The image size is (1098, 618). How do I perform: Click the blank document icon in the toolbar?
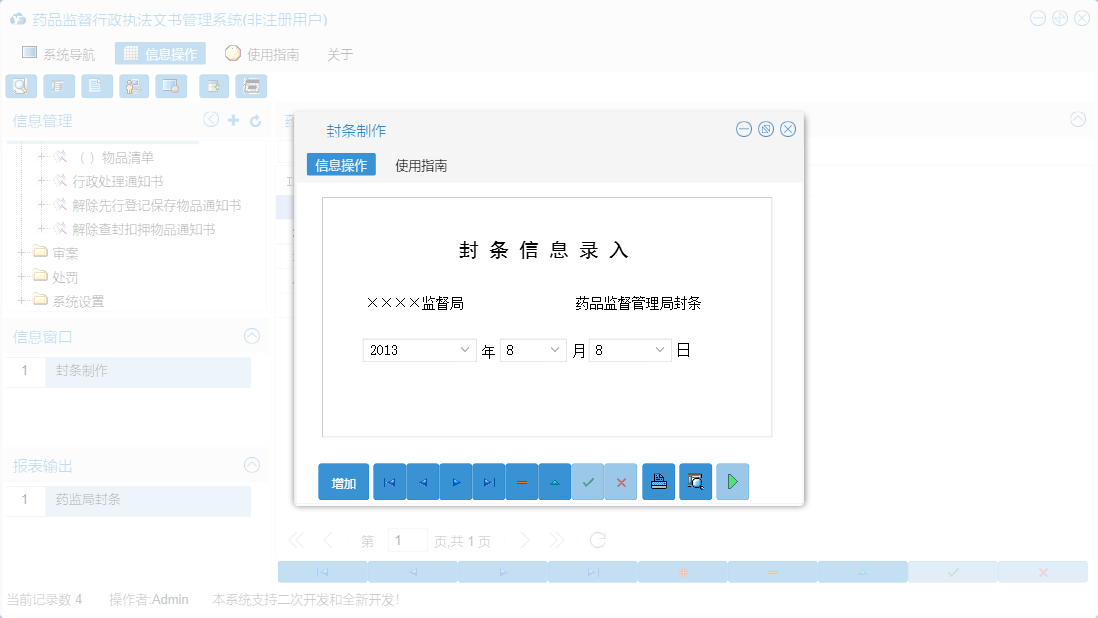96,86
